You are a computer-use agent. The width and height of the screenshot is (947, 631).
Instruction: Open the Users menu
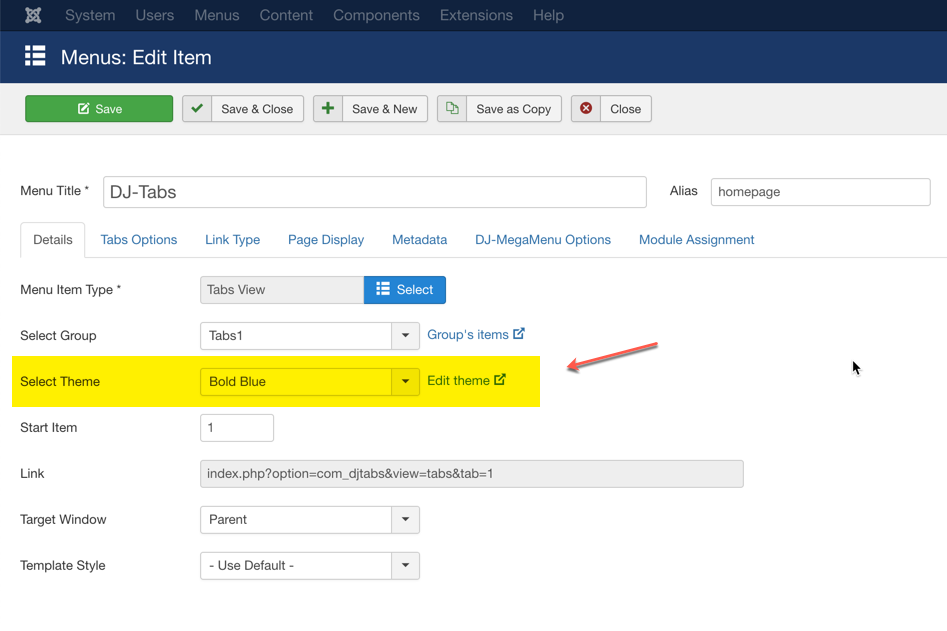pyautogui.click(x=155, y=15)
